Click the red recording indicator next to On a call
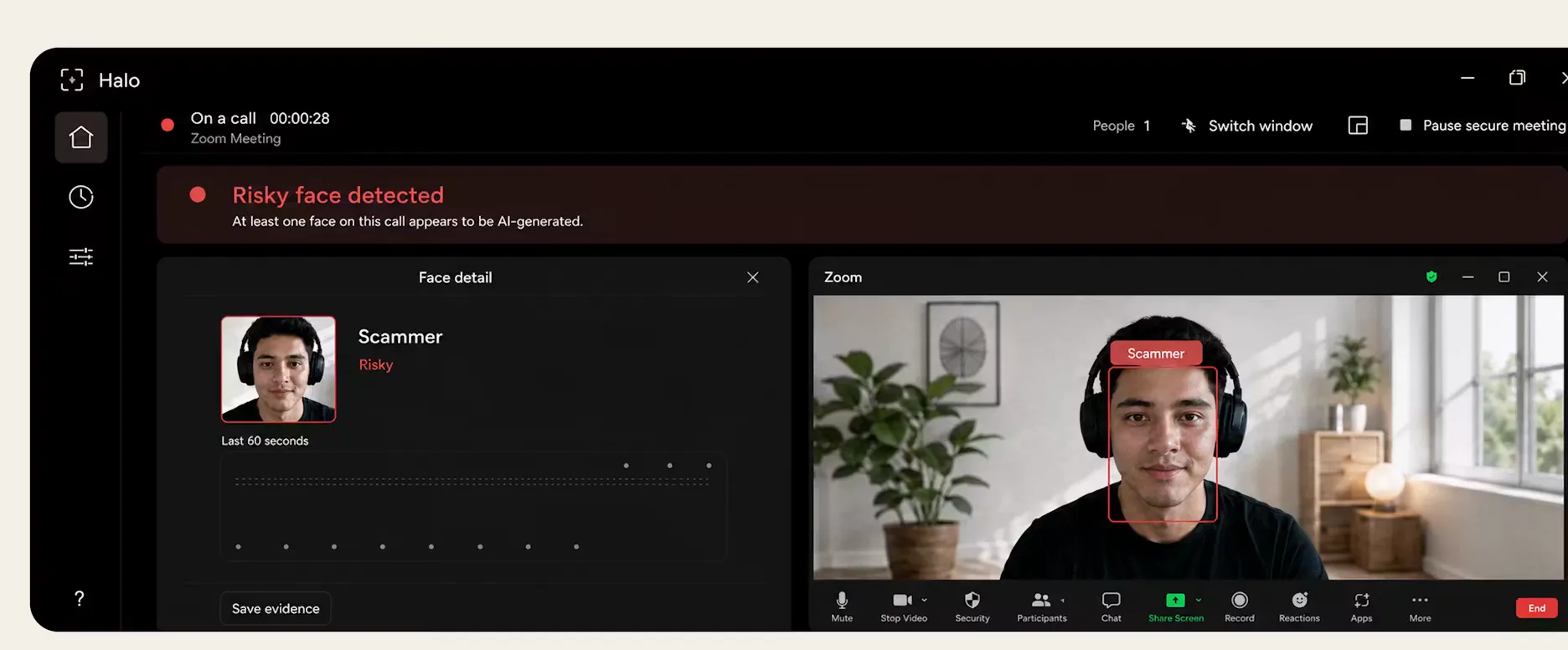The image size is (1568, 650). [168, 125]
